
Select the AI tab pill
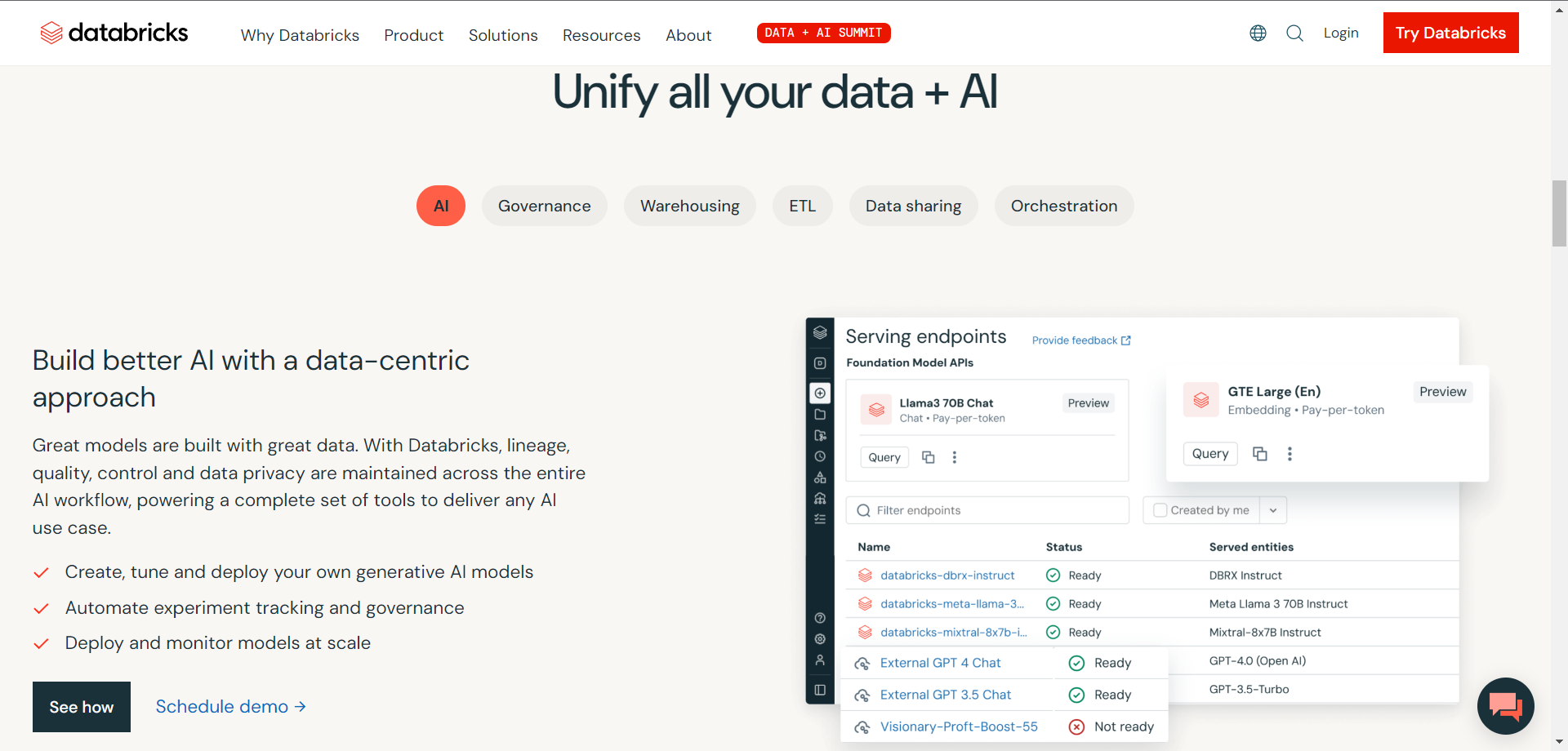(x=441, y=206)
